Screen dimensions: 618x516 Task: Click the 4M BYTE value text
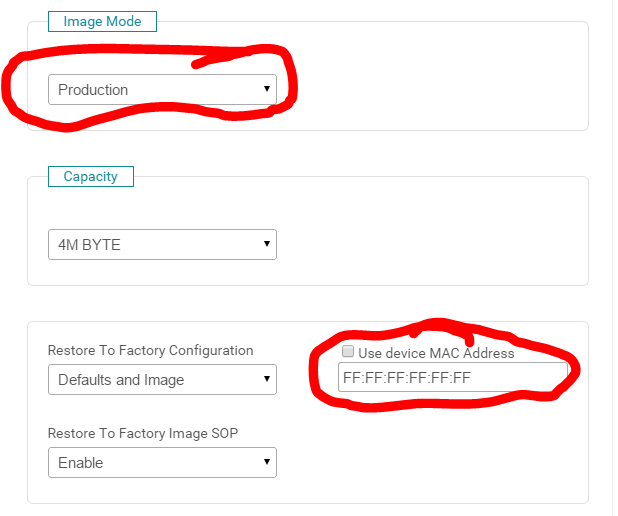[89, 244]
